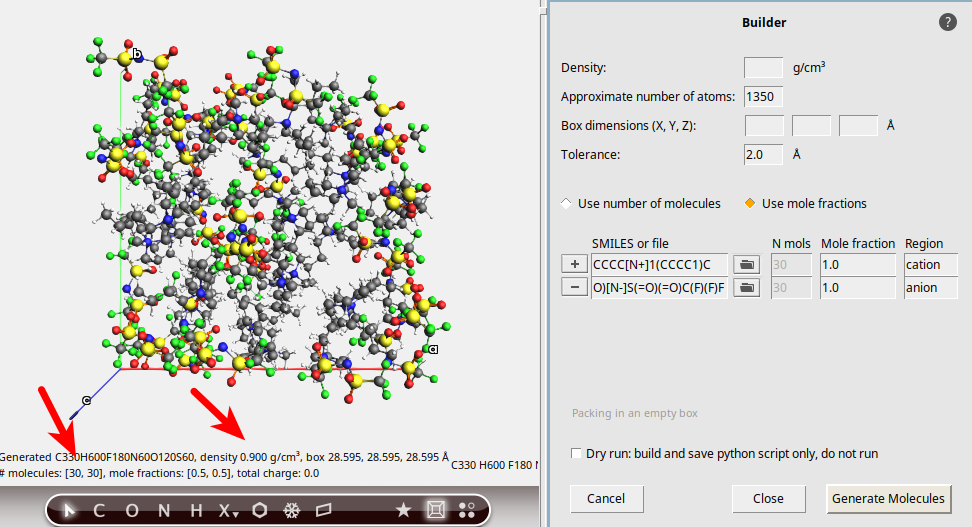Click Generate Molecules button
Viewport: 972px width, 527px height.
pos(887,498)
